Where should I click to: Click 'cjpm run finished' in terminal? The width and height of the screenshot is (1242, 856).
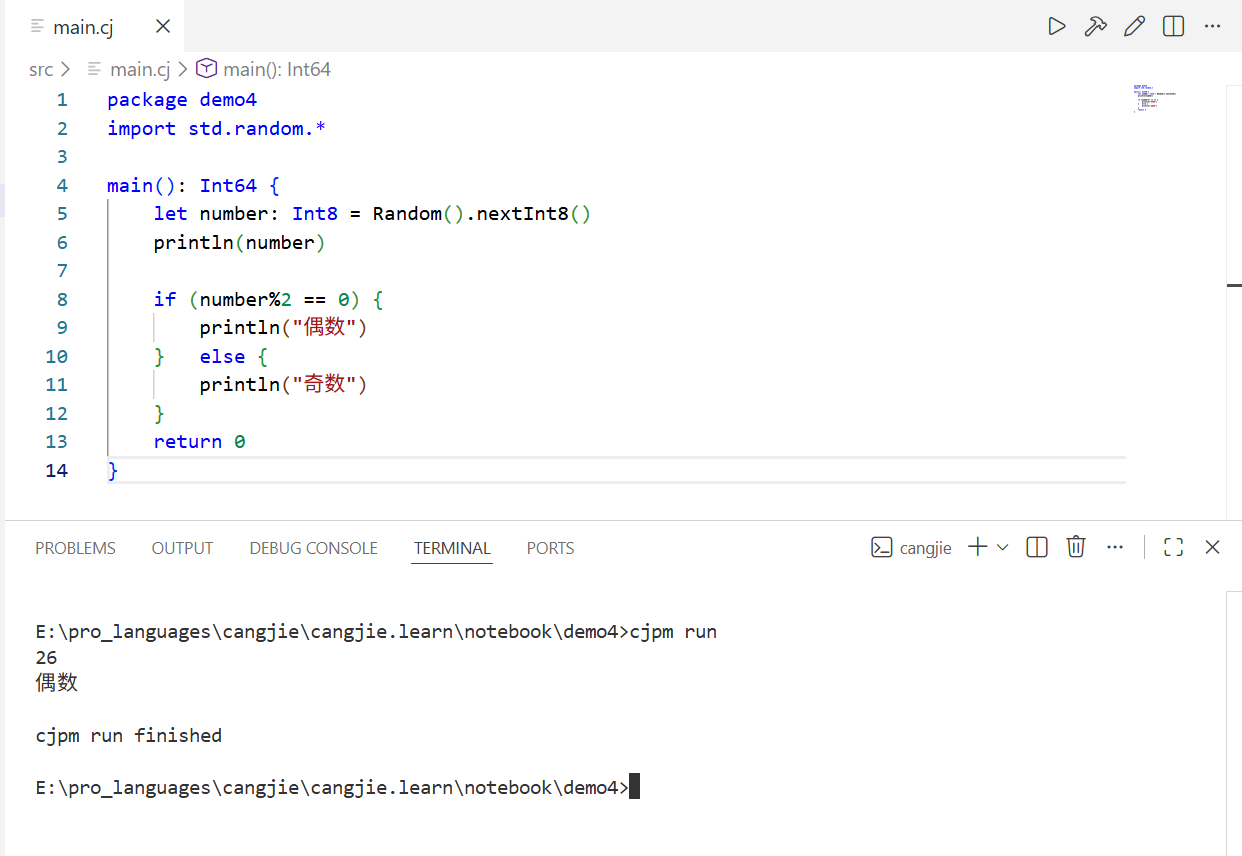tap(128, 736)
